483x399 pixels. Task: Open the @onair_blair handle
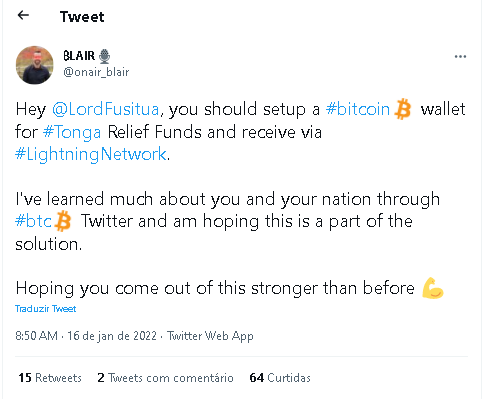[x=96, y=72]
